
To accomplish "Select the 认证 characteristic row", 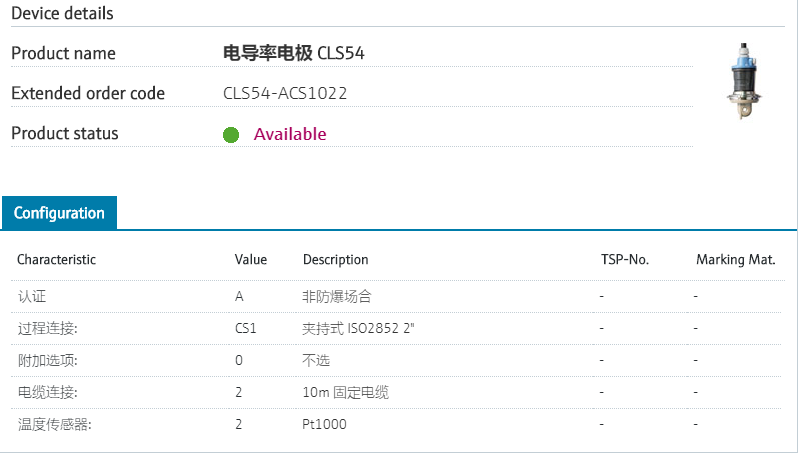I will [32, 296].
